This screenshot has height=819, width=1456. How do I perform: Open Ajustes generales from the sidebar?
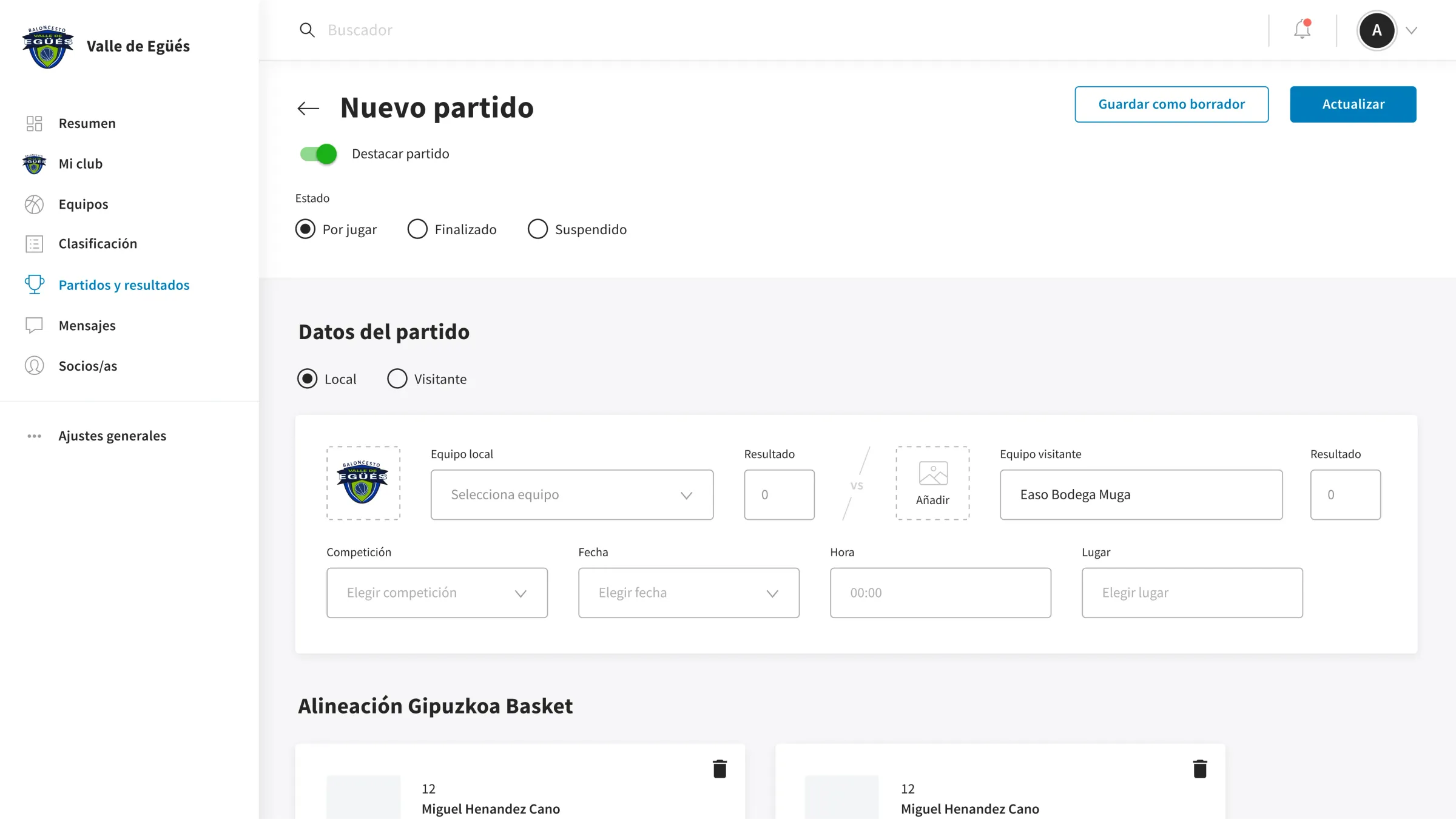pos(112,436)
